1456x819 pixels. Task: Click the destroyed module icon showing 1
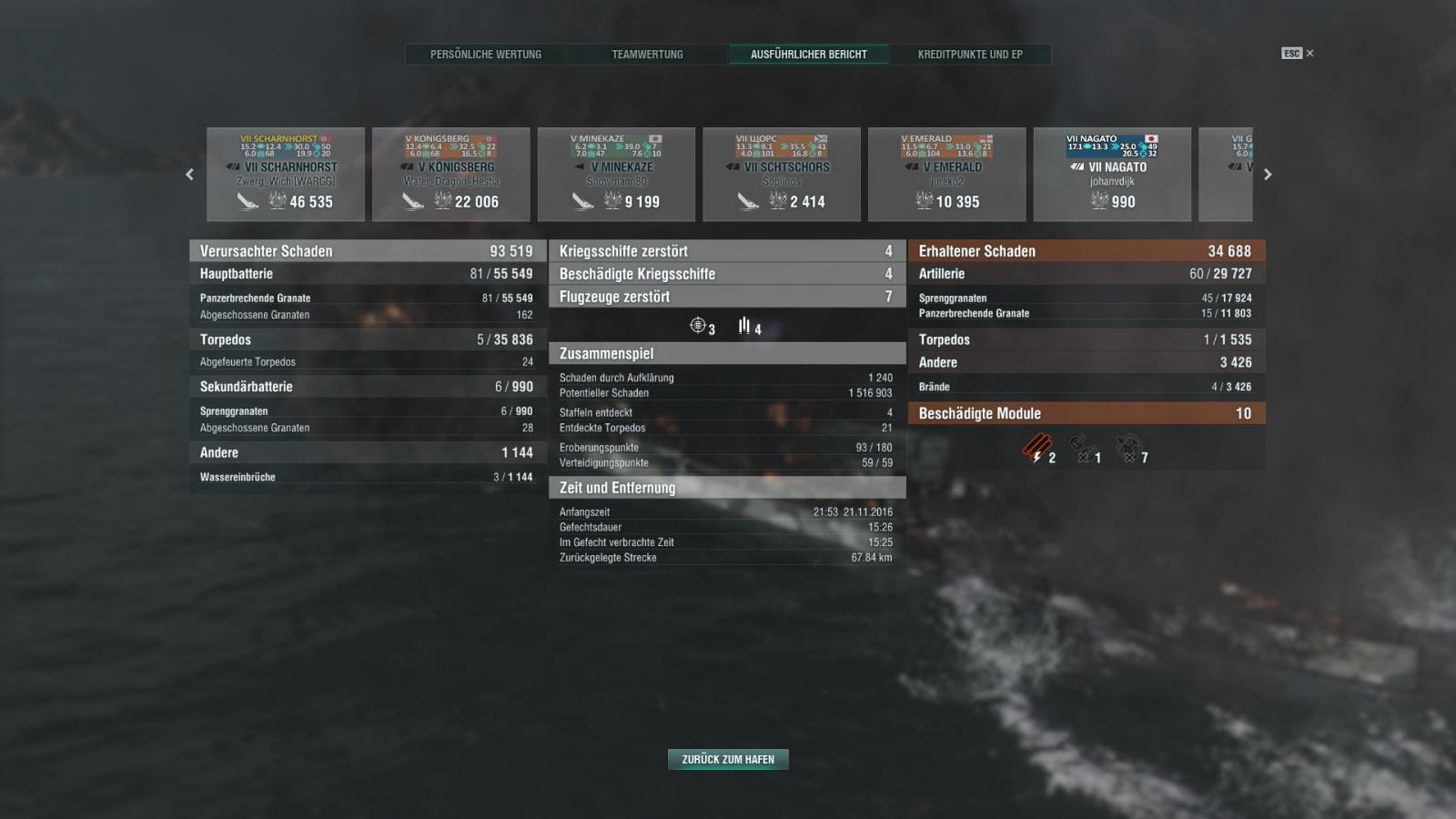pyautogui.click(x=1080, y=449)
